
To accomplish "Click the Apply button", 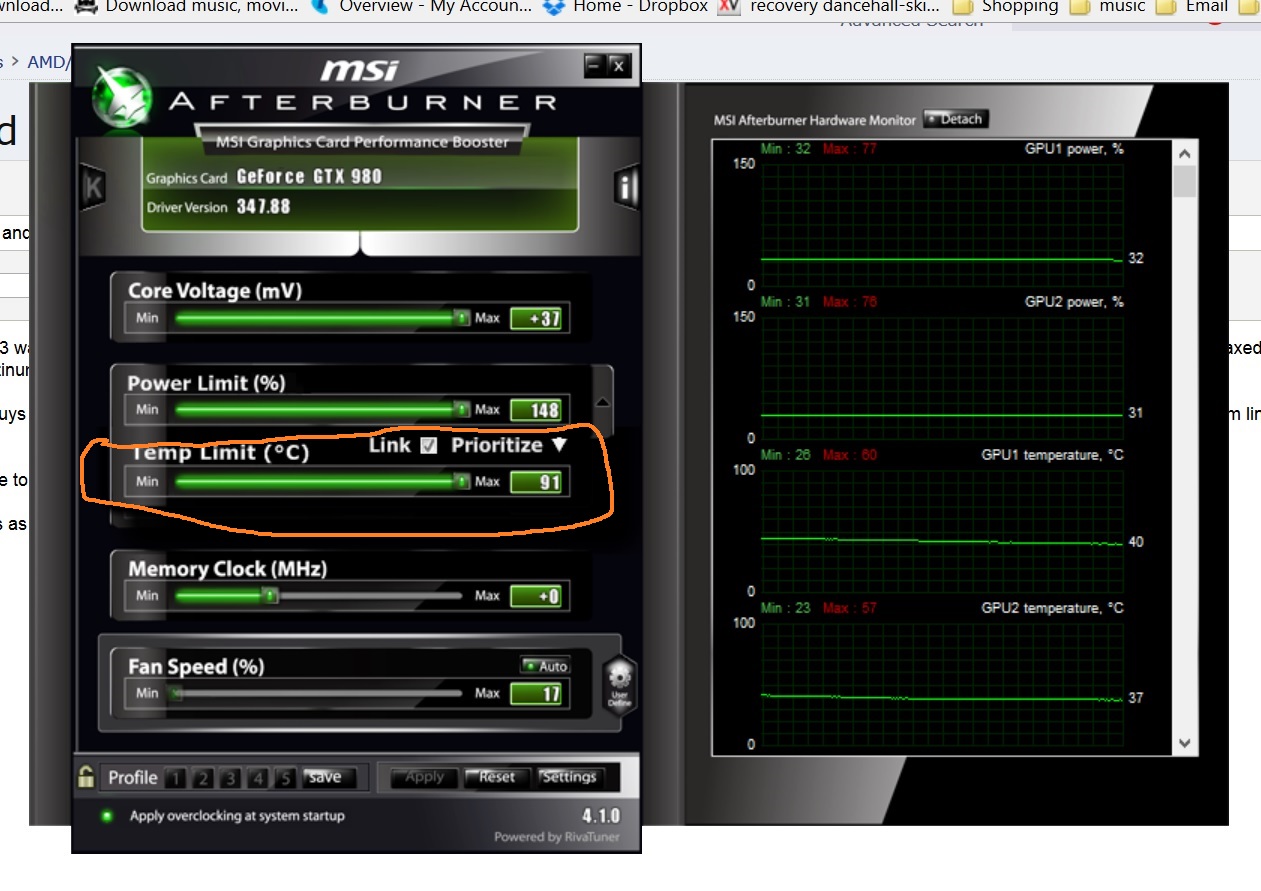I will point(424,777).
